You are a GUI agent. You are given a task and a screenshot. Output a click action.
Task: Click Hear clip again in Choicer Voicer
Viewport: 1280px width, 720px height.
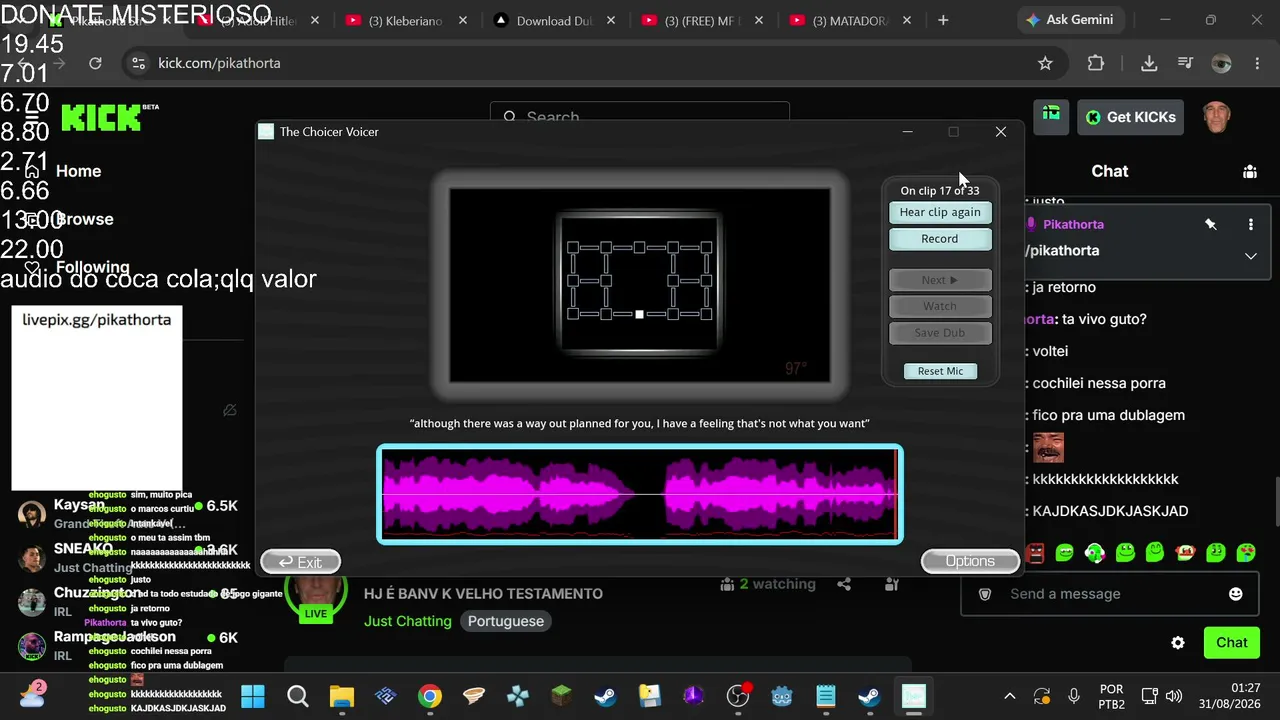pyautogui.click(x=940, y=212)
